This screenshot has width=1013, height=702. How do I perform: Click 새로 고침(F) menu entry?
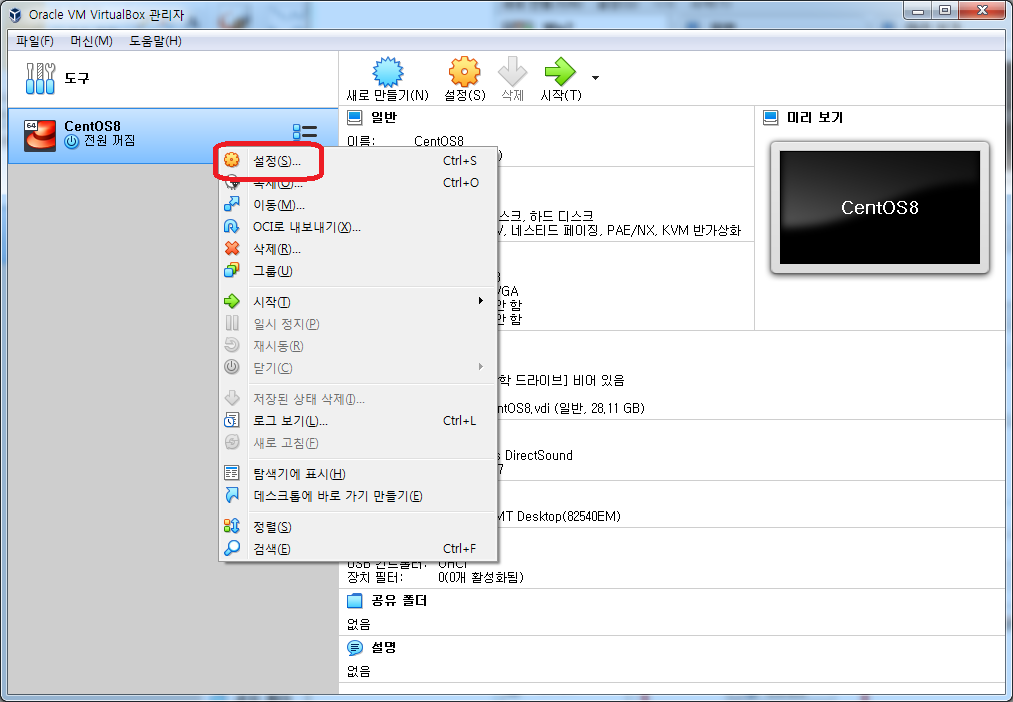tap(358, 442)
